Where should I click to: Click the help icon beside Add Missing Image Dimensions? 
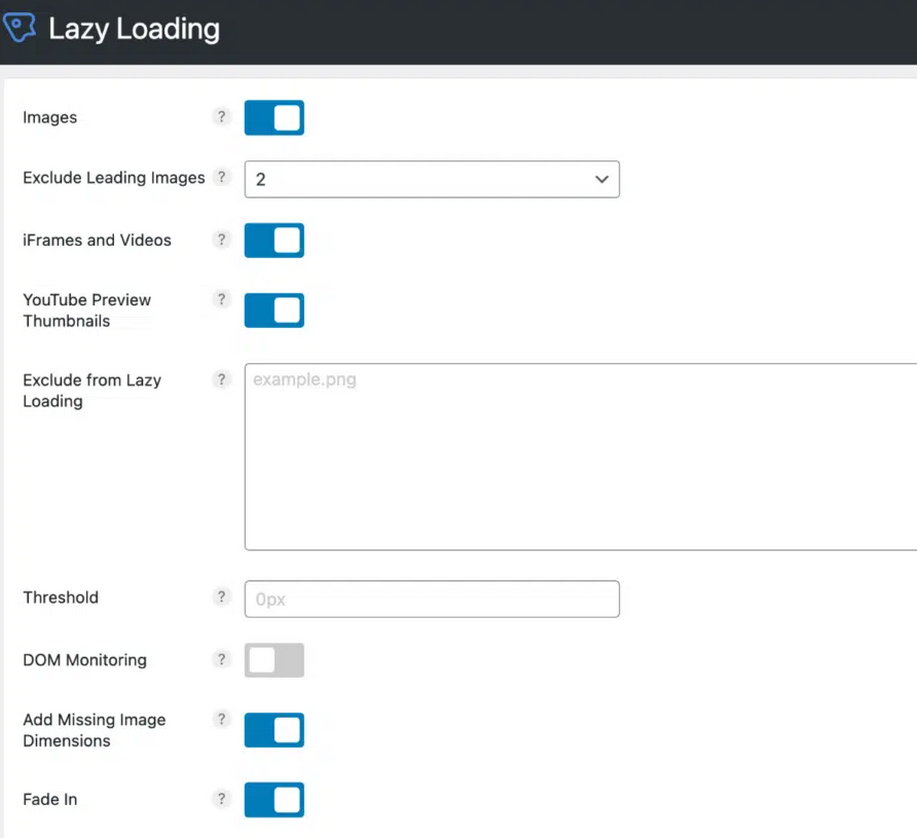pos(221,719)
